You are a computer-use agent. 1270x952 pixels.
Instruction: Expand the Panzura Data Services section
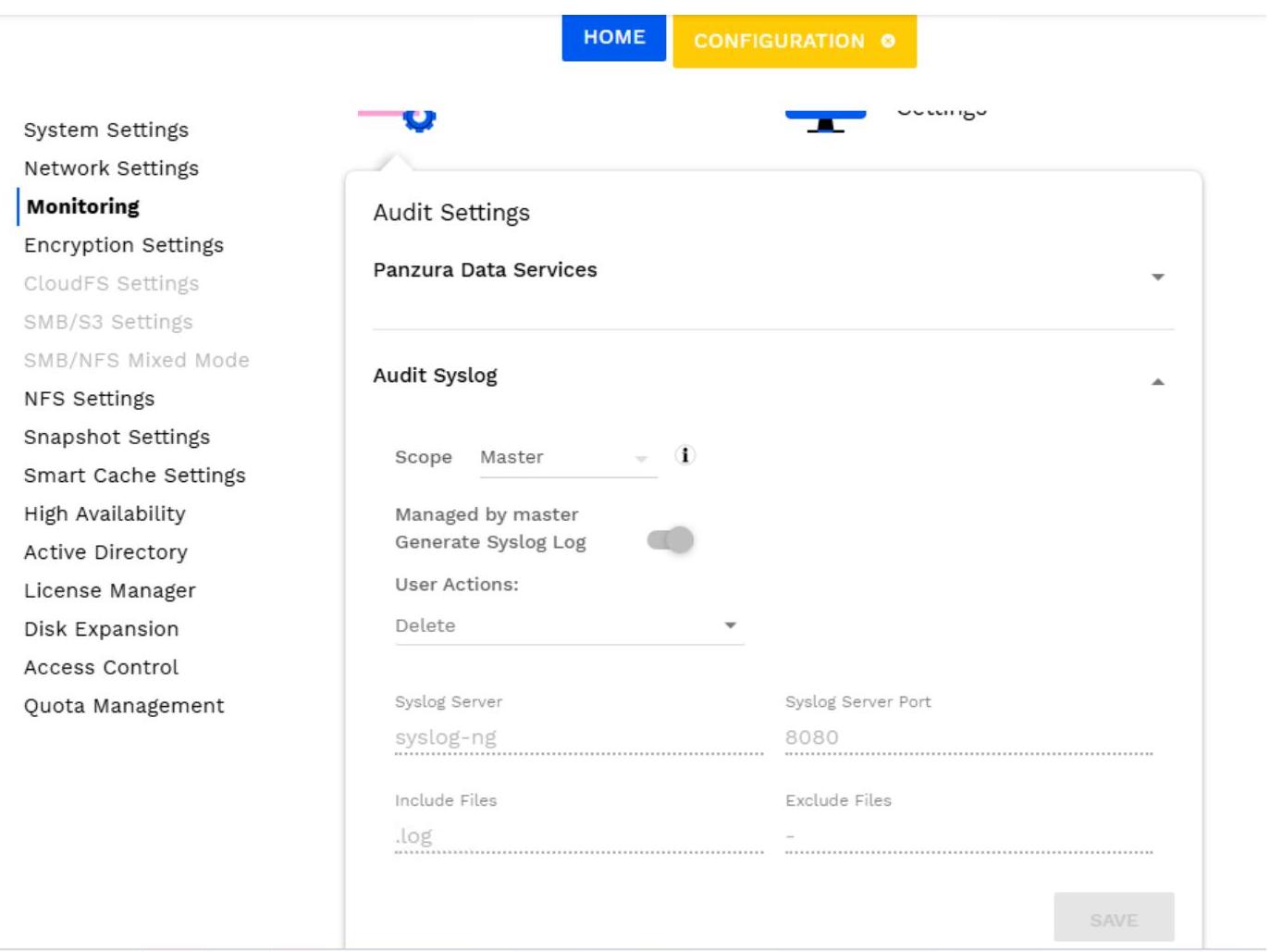1157,277
